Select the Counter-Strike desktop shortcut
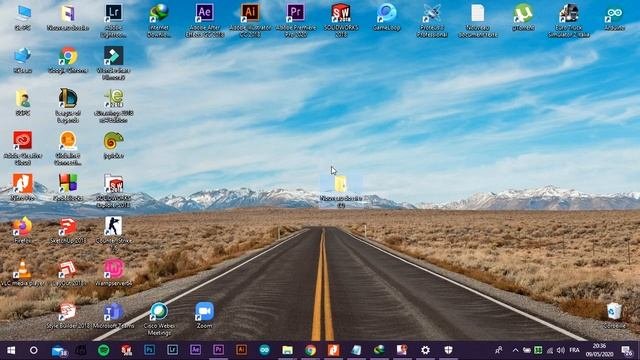 coord(113,233)
